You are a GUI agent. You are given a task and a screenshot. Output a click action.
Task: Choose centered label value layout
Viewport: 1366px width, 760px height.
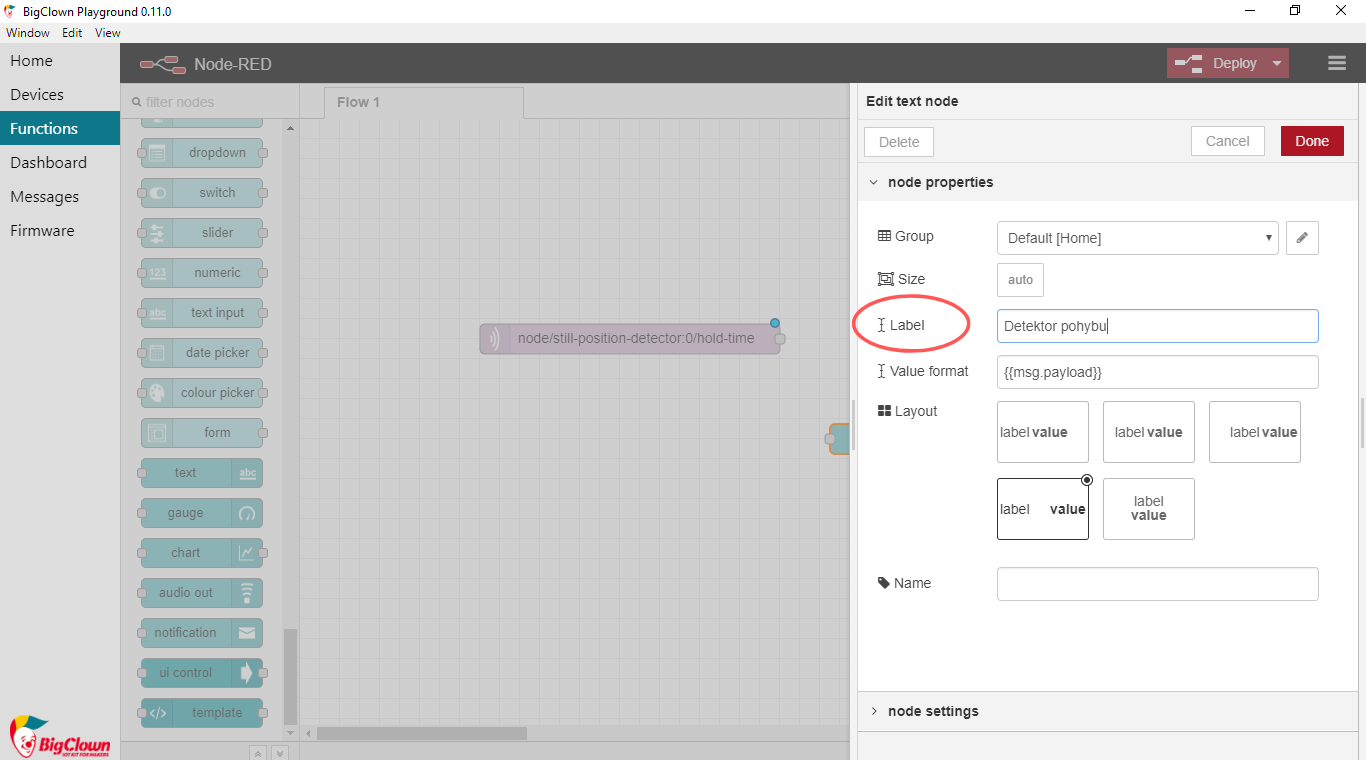click(1148, 432)
